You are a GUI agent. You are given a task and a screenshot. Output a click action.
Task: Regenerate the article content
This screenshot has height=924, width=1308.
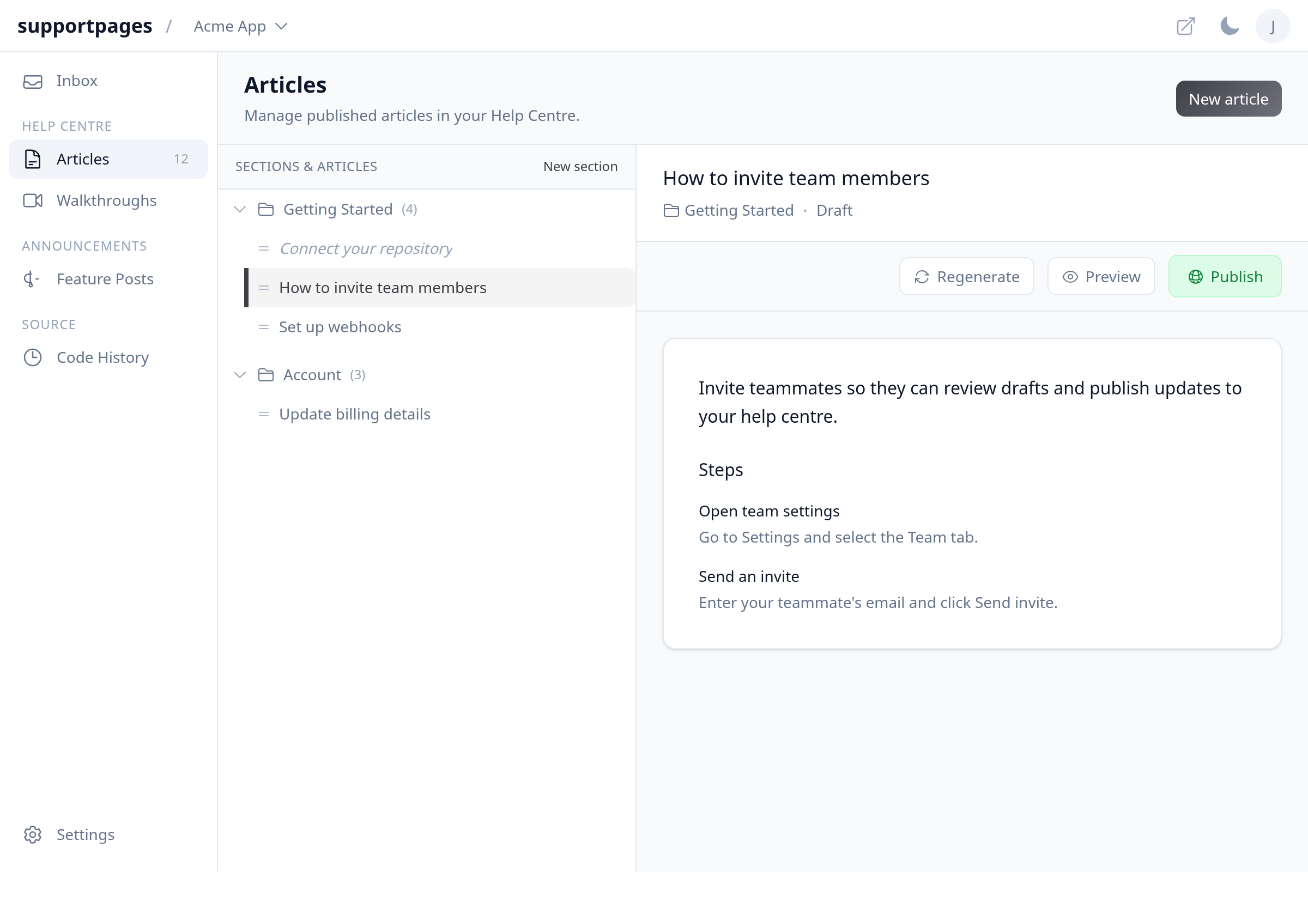966,277
